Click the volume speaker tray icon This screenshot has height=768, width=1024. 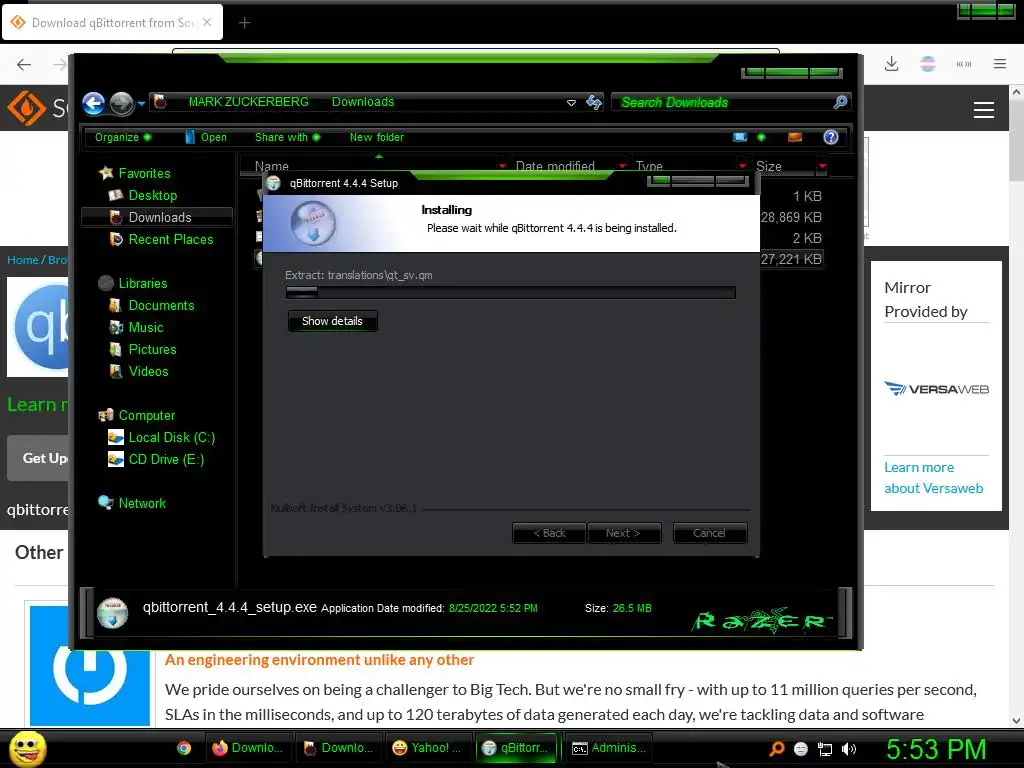click(x=849, y=749)
